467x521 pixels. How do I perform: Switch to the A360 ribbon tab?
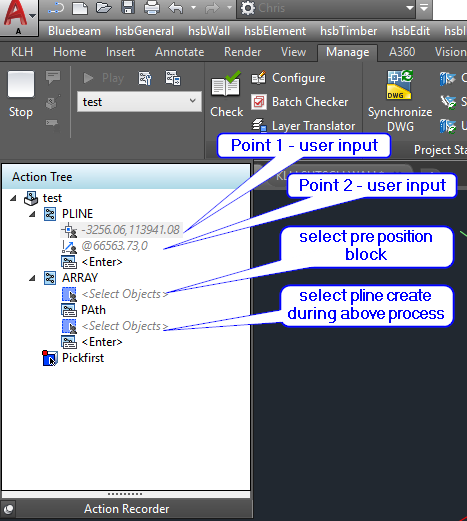(x=402, y=52)
